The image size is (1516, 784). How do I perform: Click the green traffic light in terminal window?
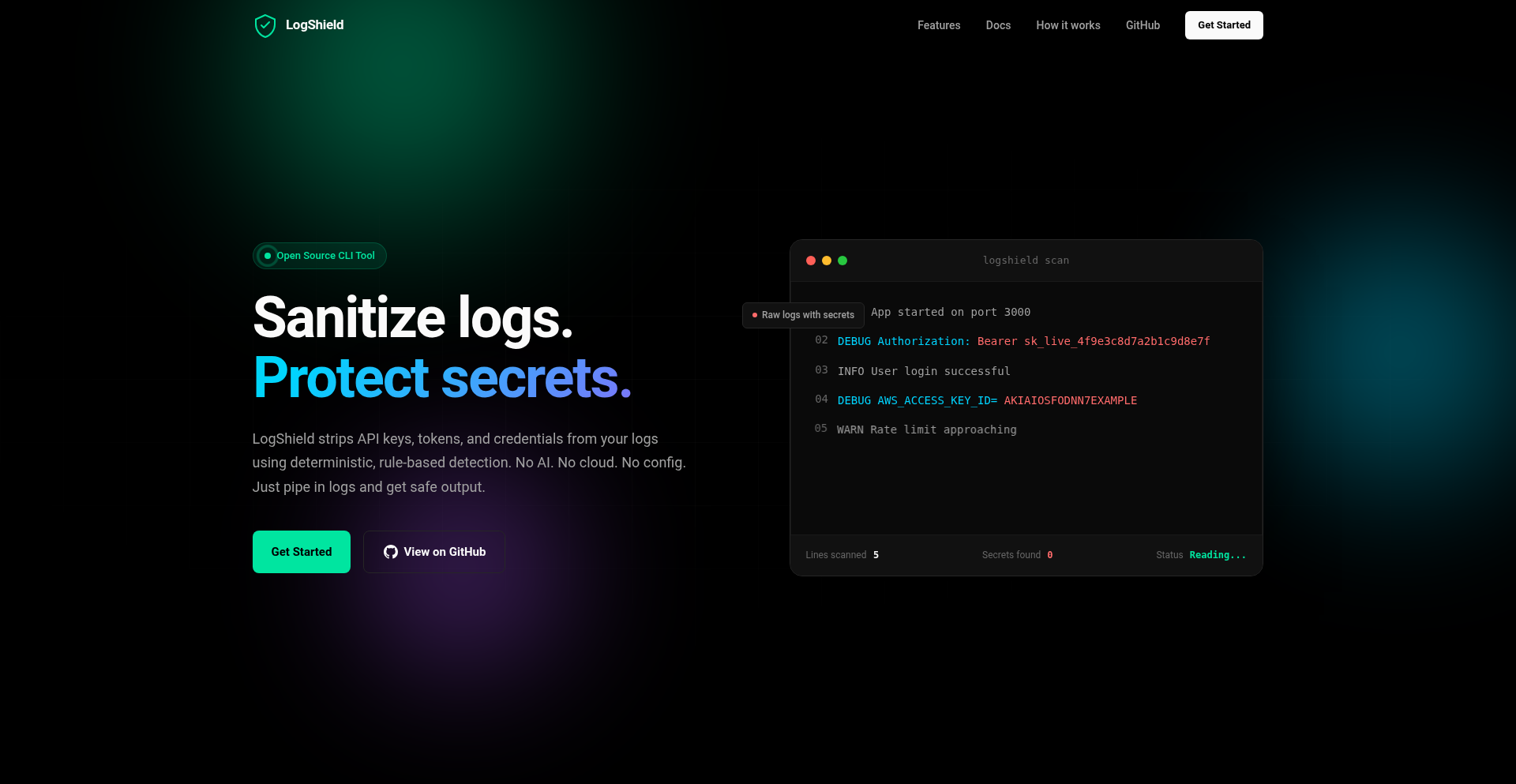pos(842,261)
